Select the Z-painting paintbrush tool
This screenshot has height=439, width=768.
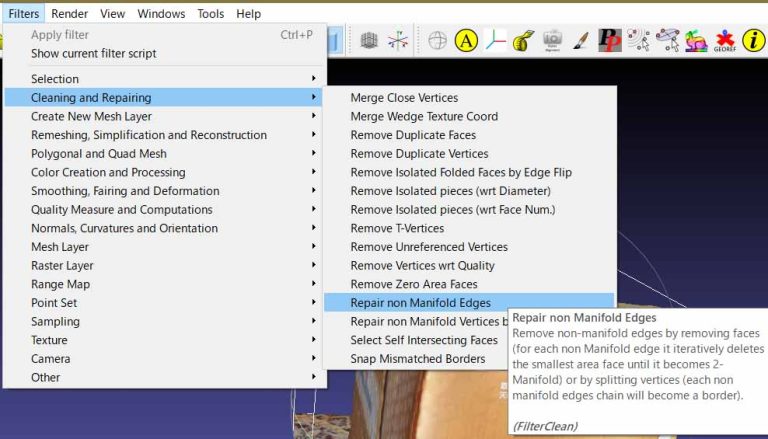[x=580, y=41]
